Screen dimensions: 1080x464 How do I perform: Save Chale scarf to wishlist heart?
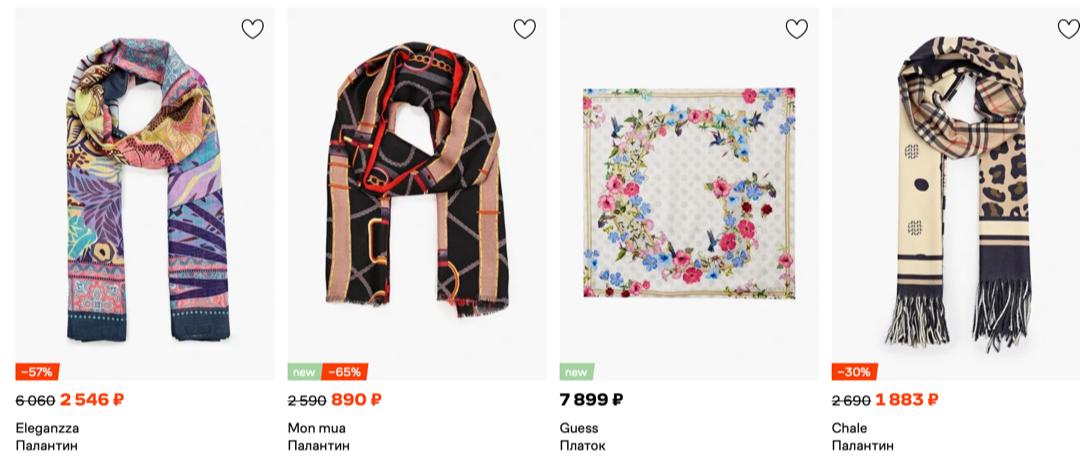coord(1068,29)
